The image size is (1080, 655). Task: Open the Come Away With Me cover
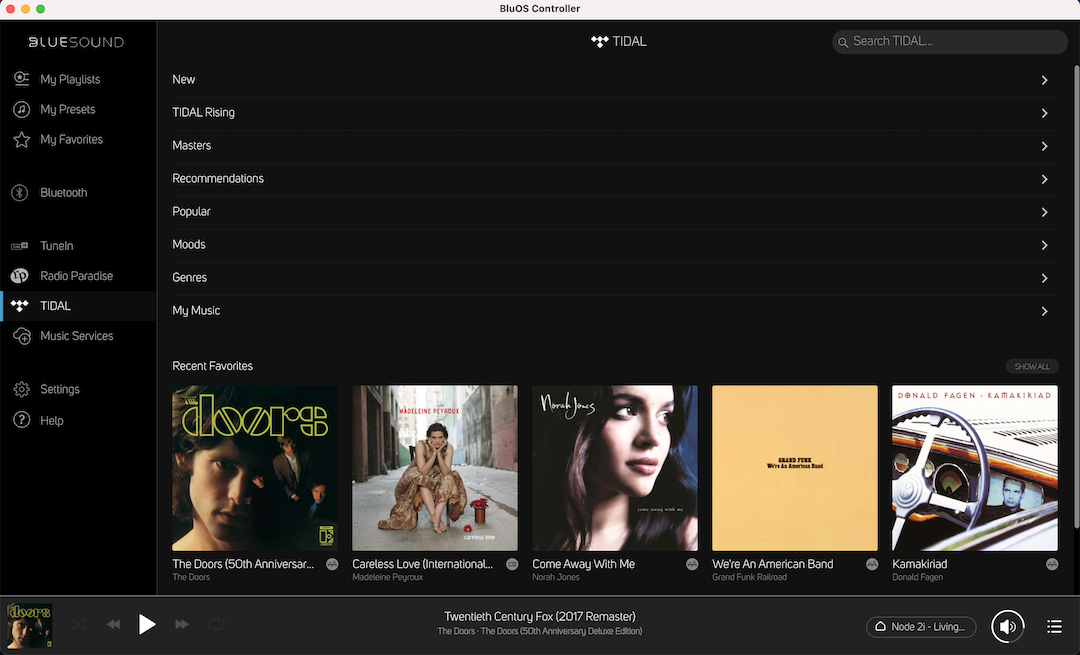(x=615, y=468)
